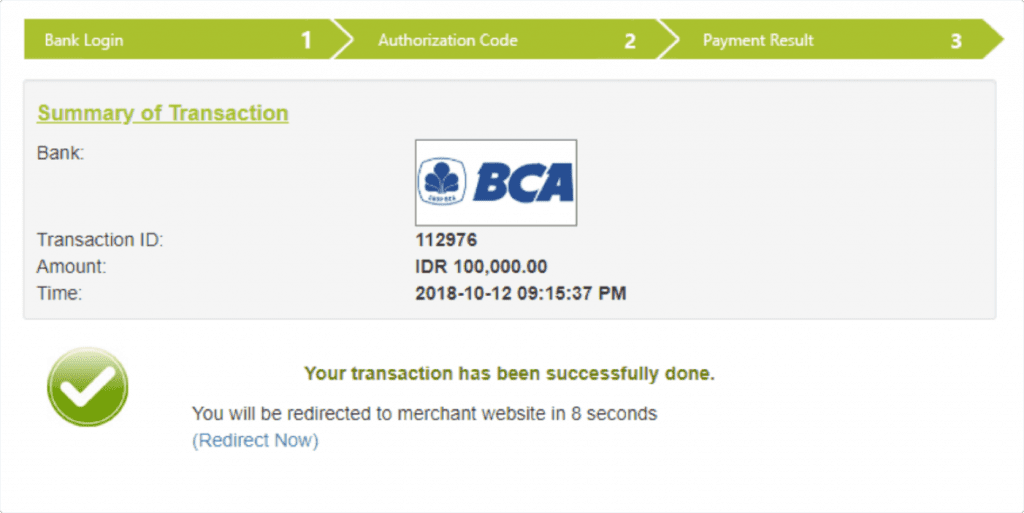Click the transaction ID 112976
The image size is (1024, 513).
446,240
